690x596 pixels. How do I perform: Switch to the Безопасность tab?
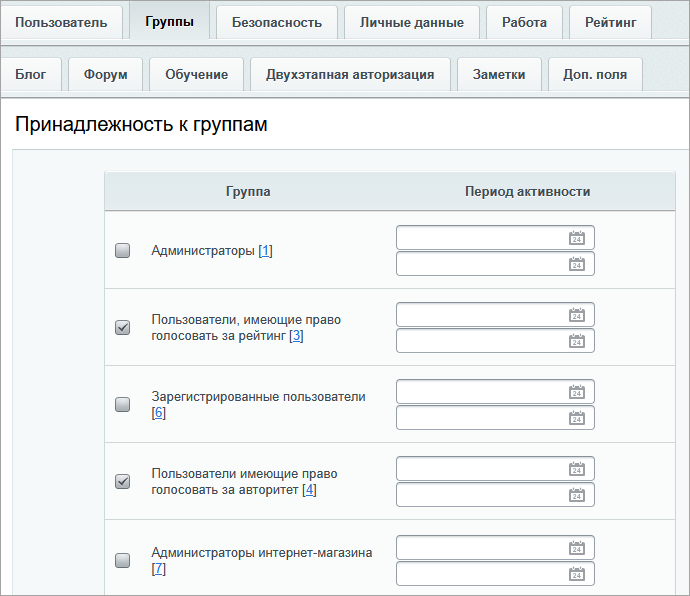point(276,22)
